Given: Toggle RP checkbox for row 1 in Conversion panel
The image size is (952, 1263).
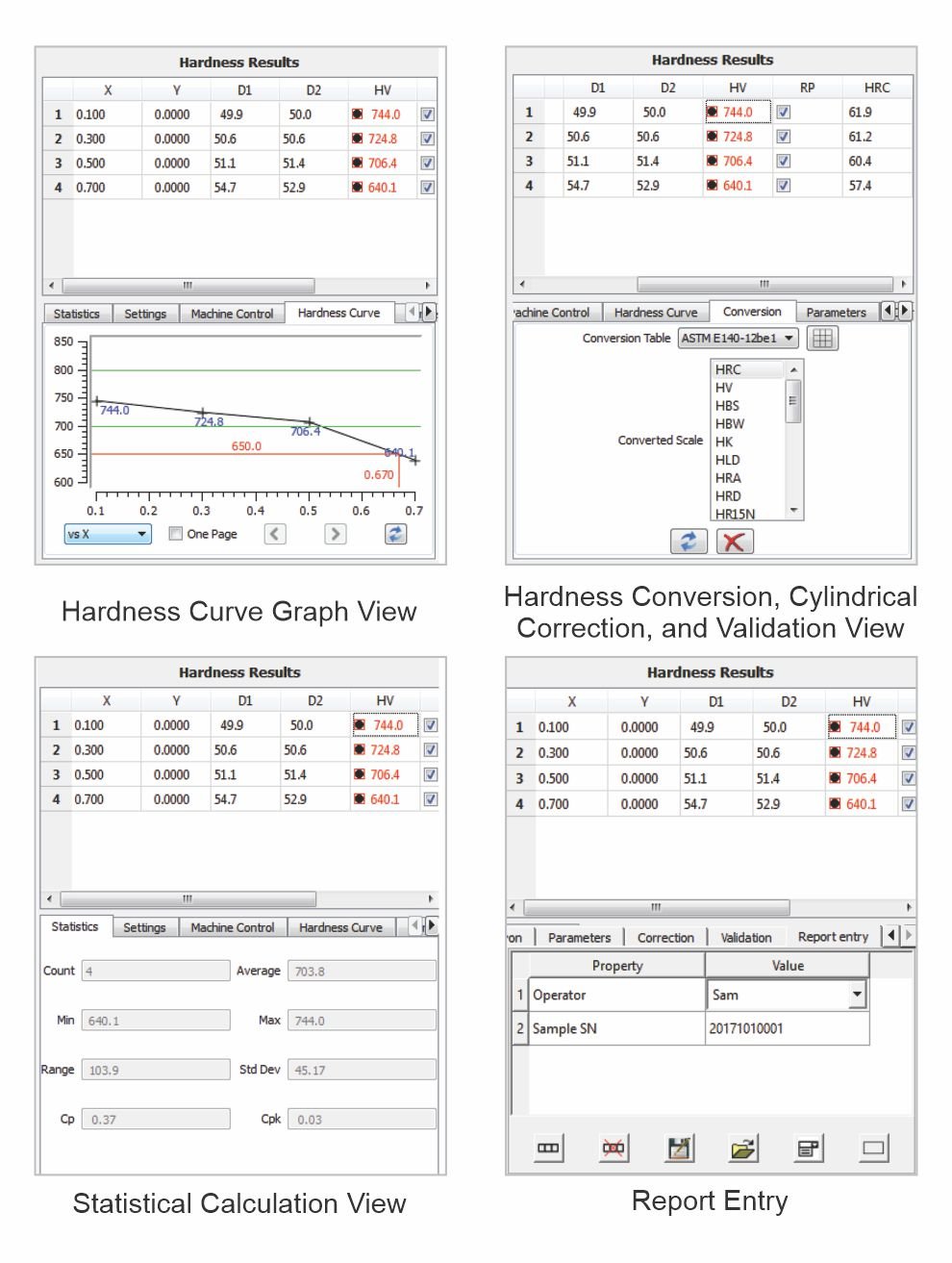Looking at the screenshot, I should point(784,112).
